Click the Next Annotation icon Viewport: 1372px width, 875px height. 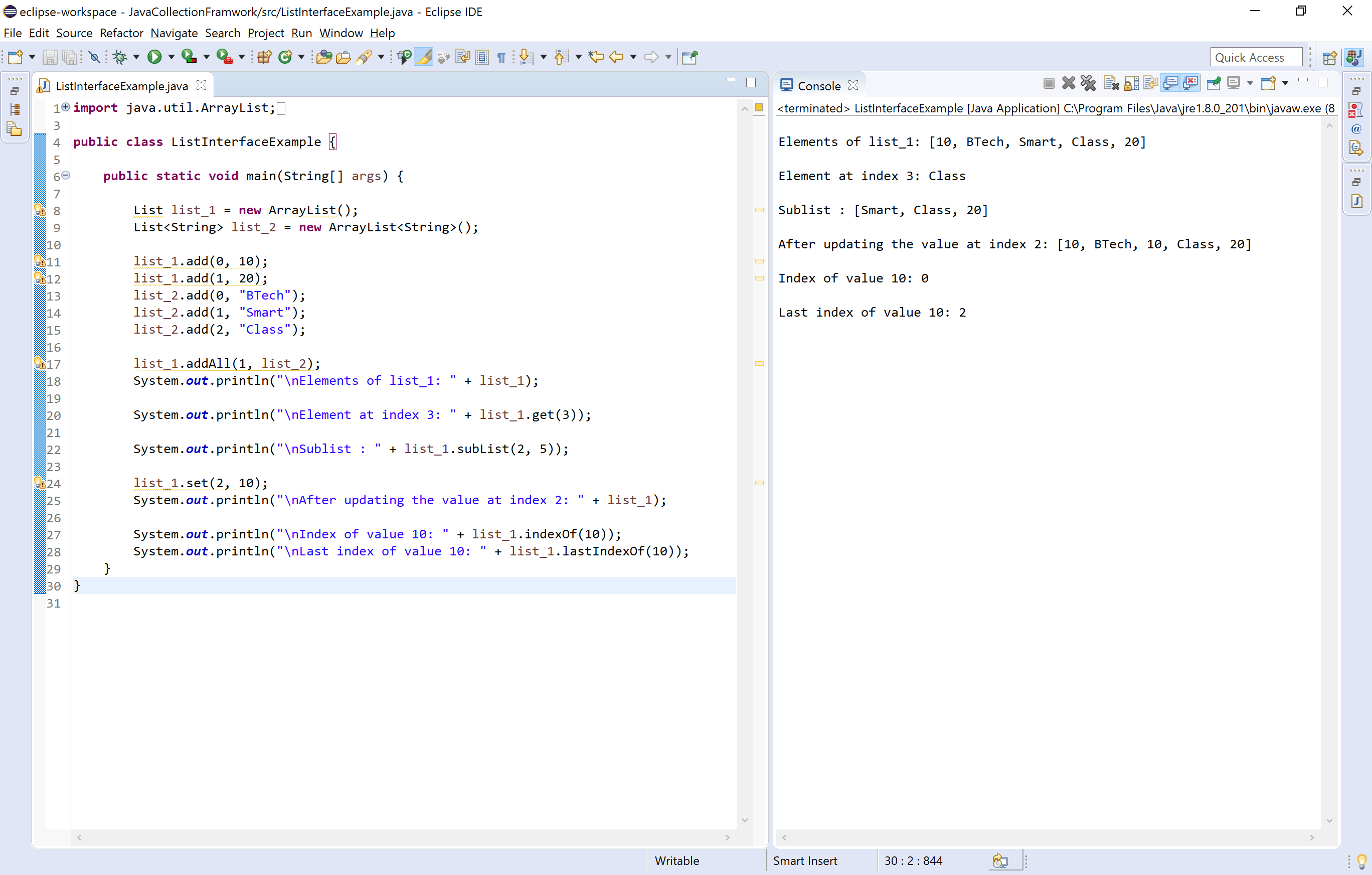pos(526,56)
